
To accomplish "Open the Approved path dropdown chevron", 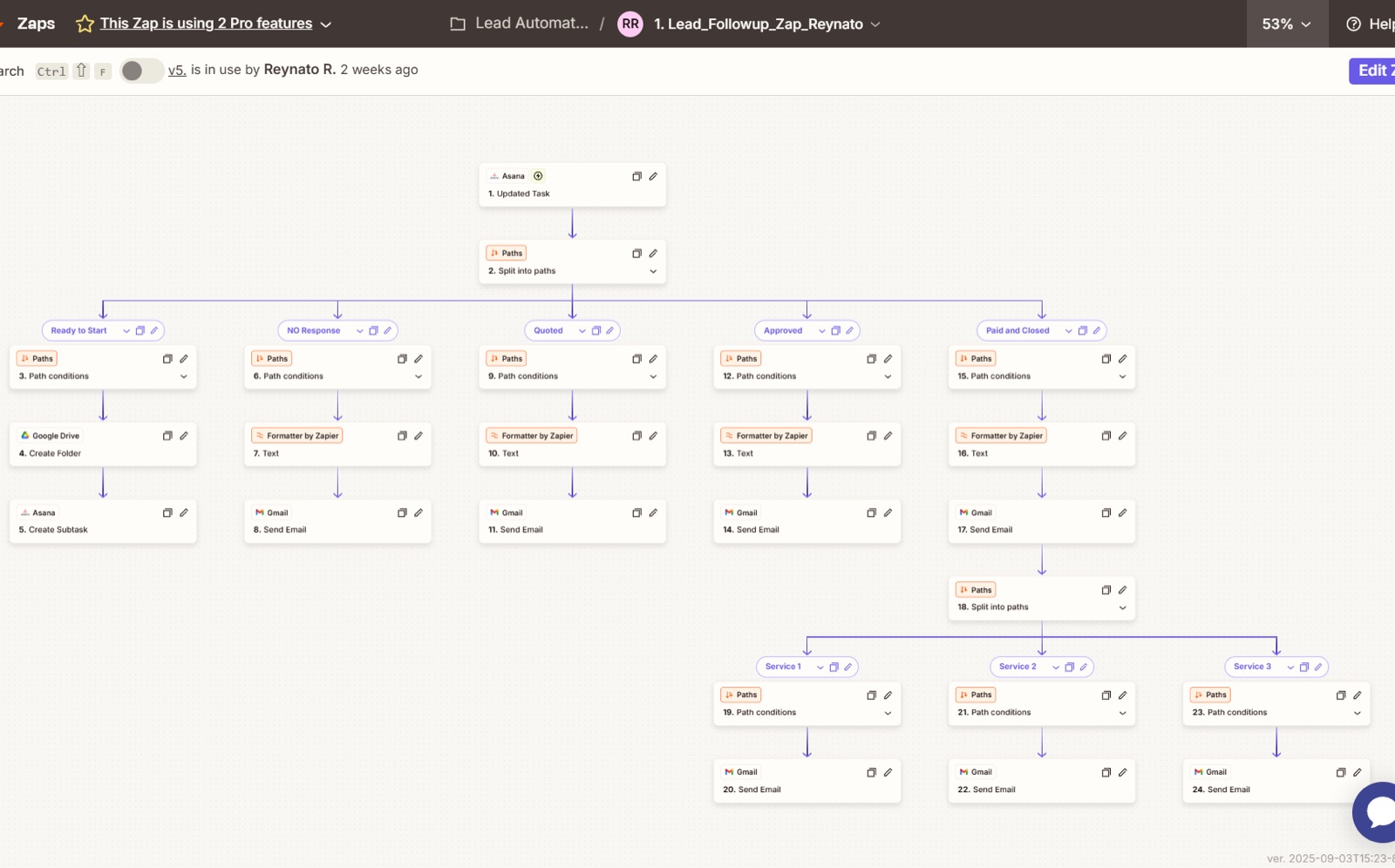I will [822, 330].
